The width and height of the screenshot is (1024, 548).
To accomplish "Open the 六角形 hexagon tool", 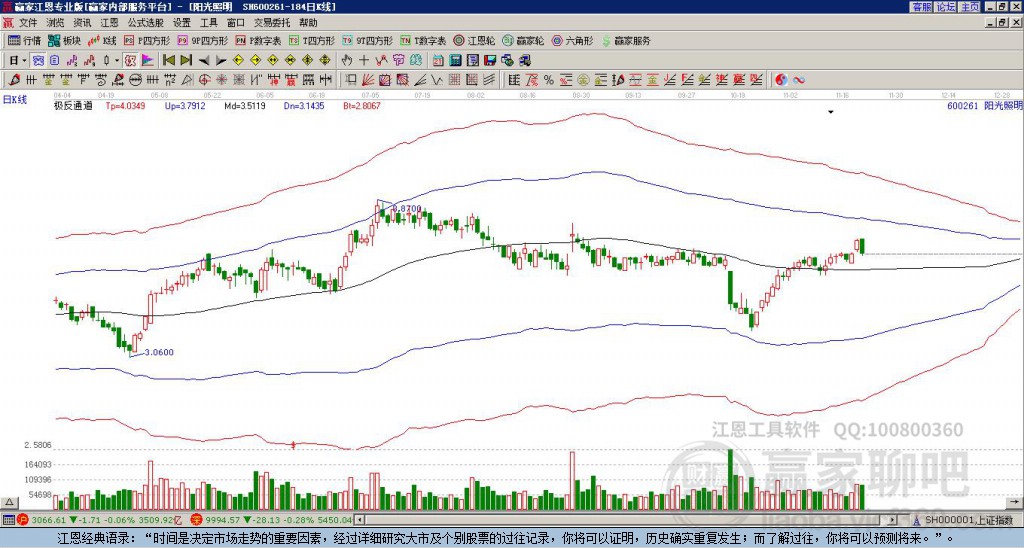I will 573,40.
